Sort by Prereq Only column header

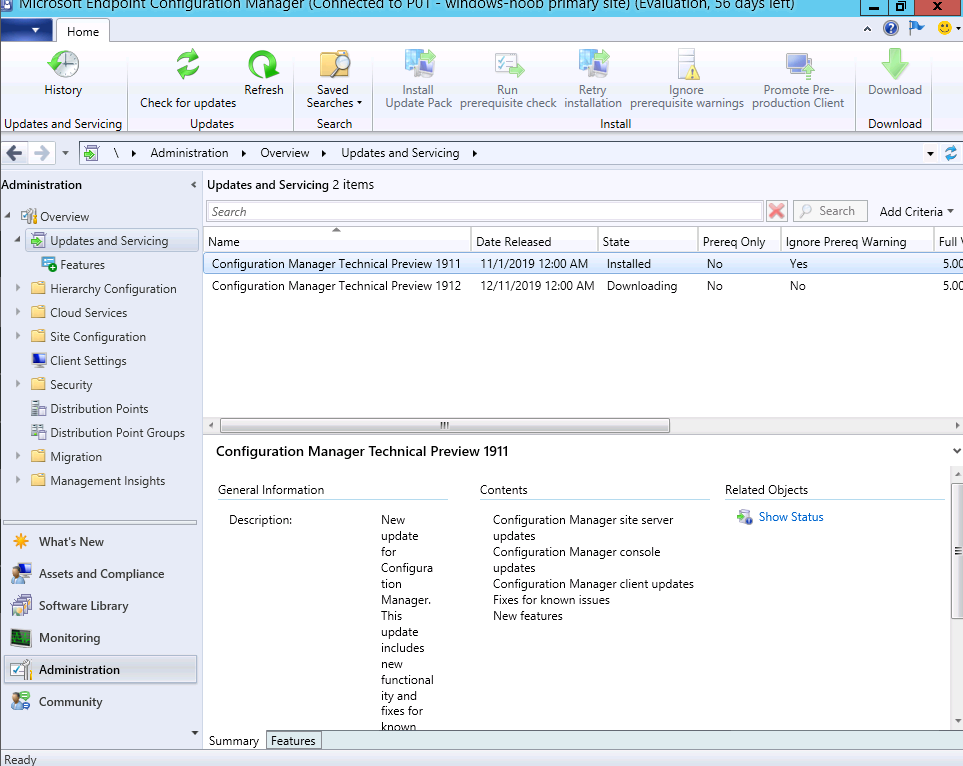tap(739, 241)
